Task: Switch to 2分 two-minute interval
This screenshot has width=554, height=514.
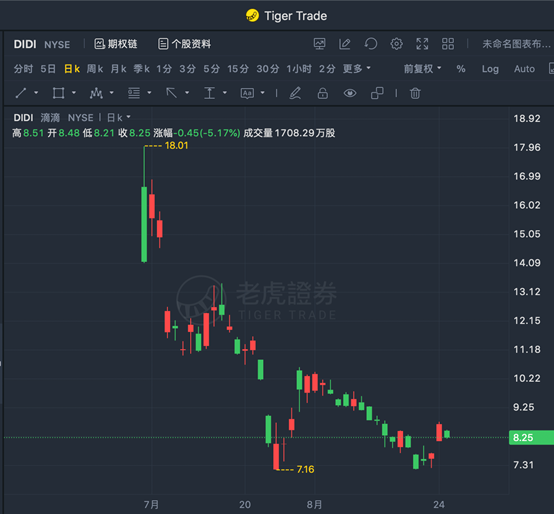Action: [327, 69]
